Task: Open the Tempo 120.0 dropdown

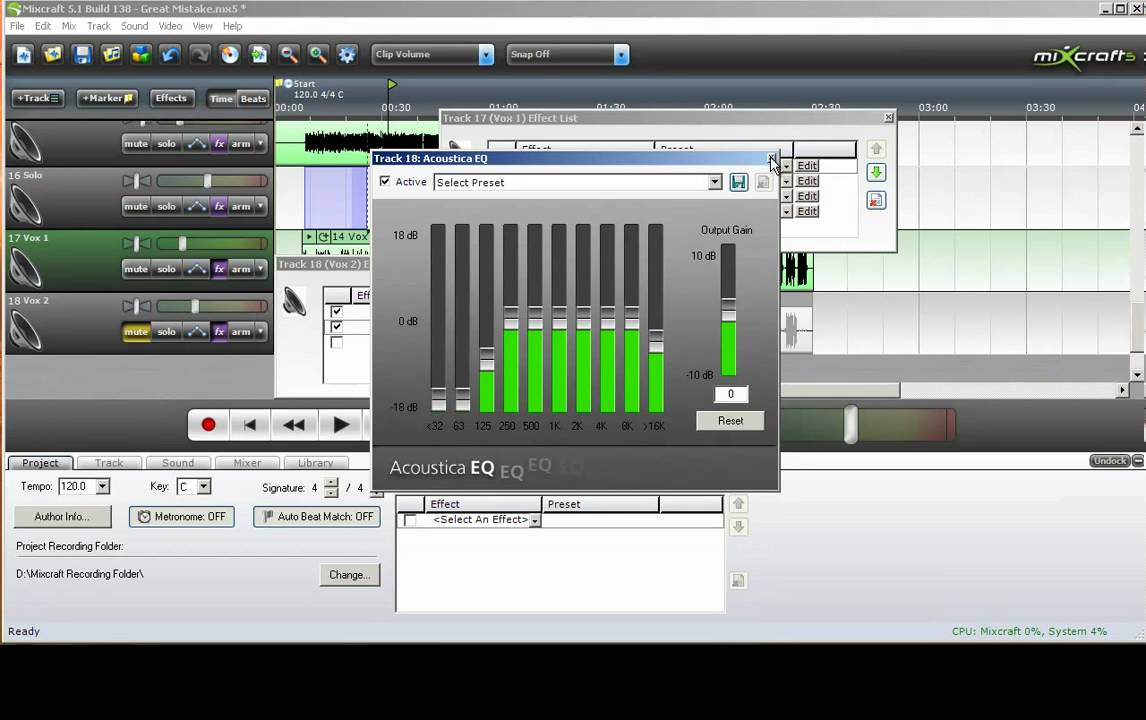Action: coord(103,486)
